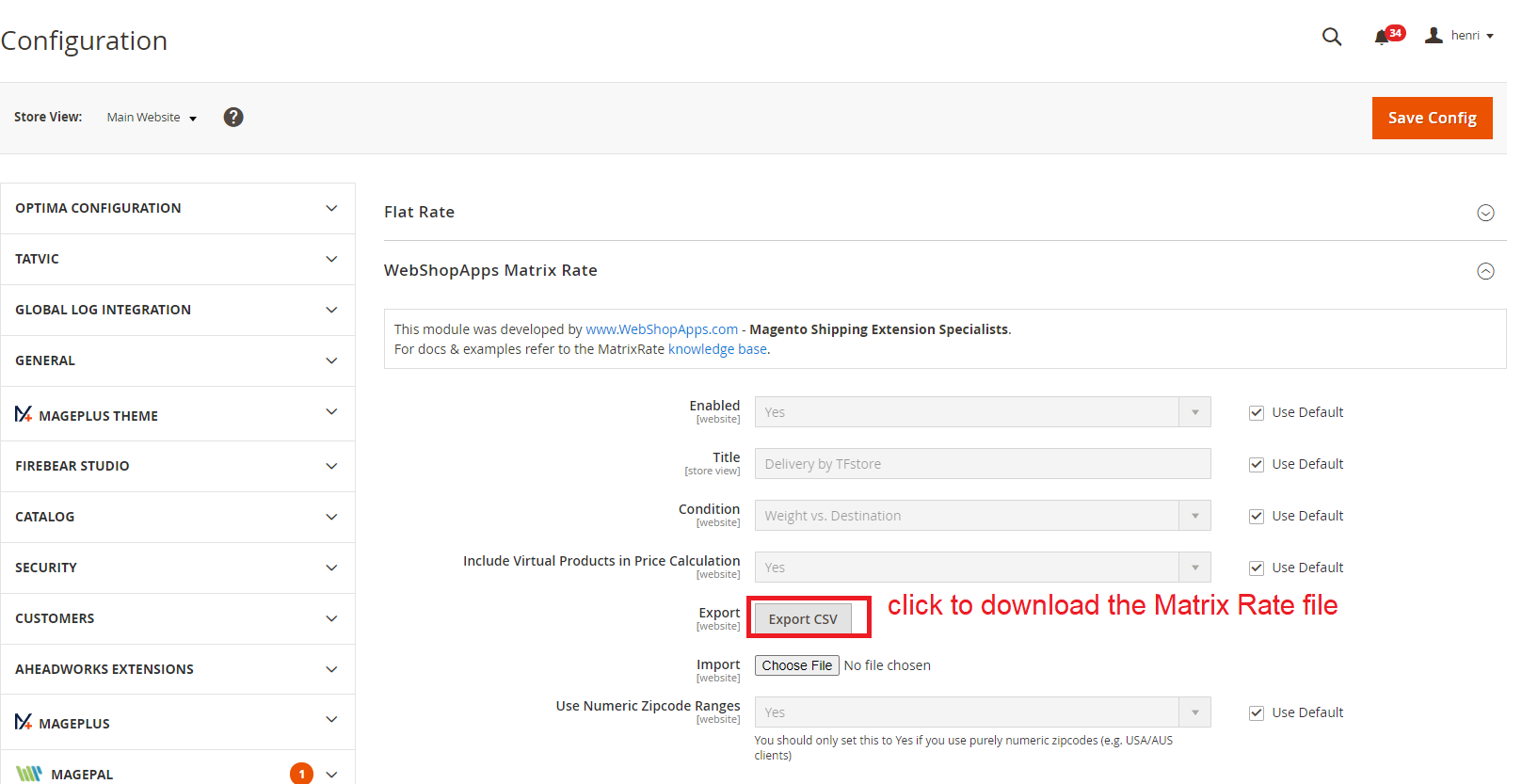
Task: Expand Global Log Integration section
Action: pyautogui.click(x=178, y=310)
